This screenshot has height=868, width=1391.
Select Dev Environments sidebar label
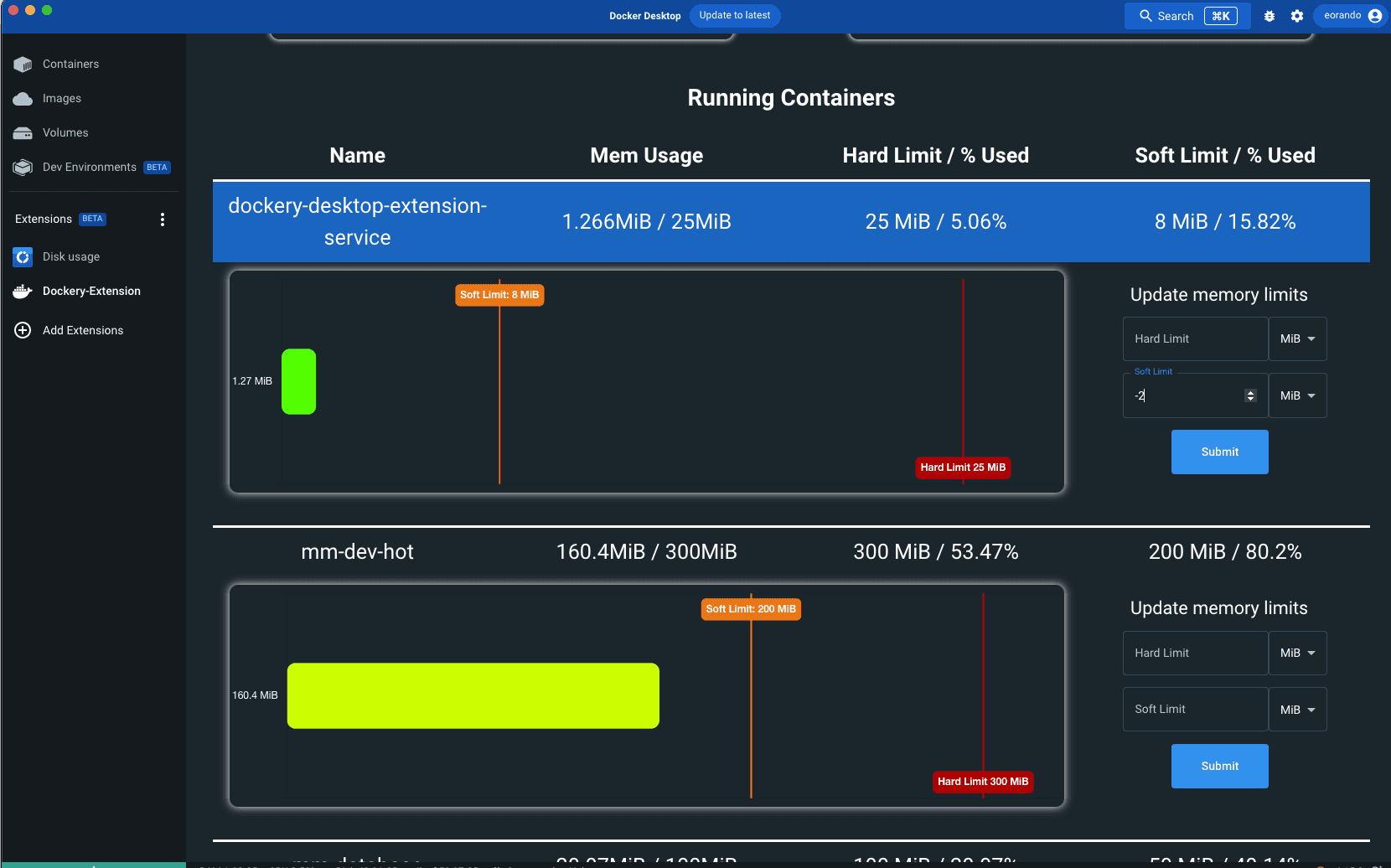click(90, 168)
